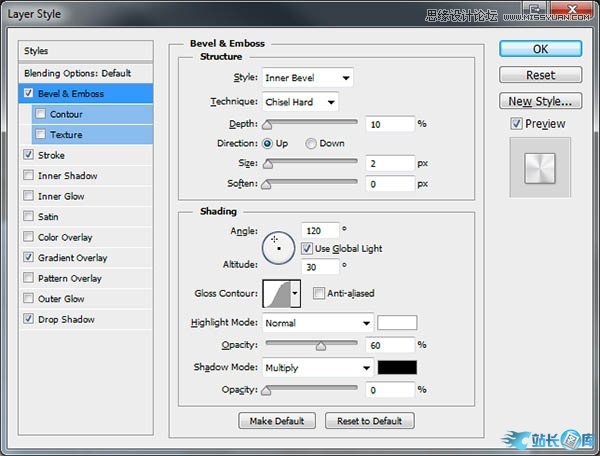Open the Technique dropdown showing Chisel Hard
The width and height of the screenshot is (600, 456).
[x=300, y=102]
